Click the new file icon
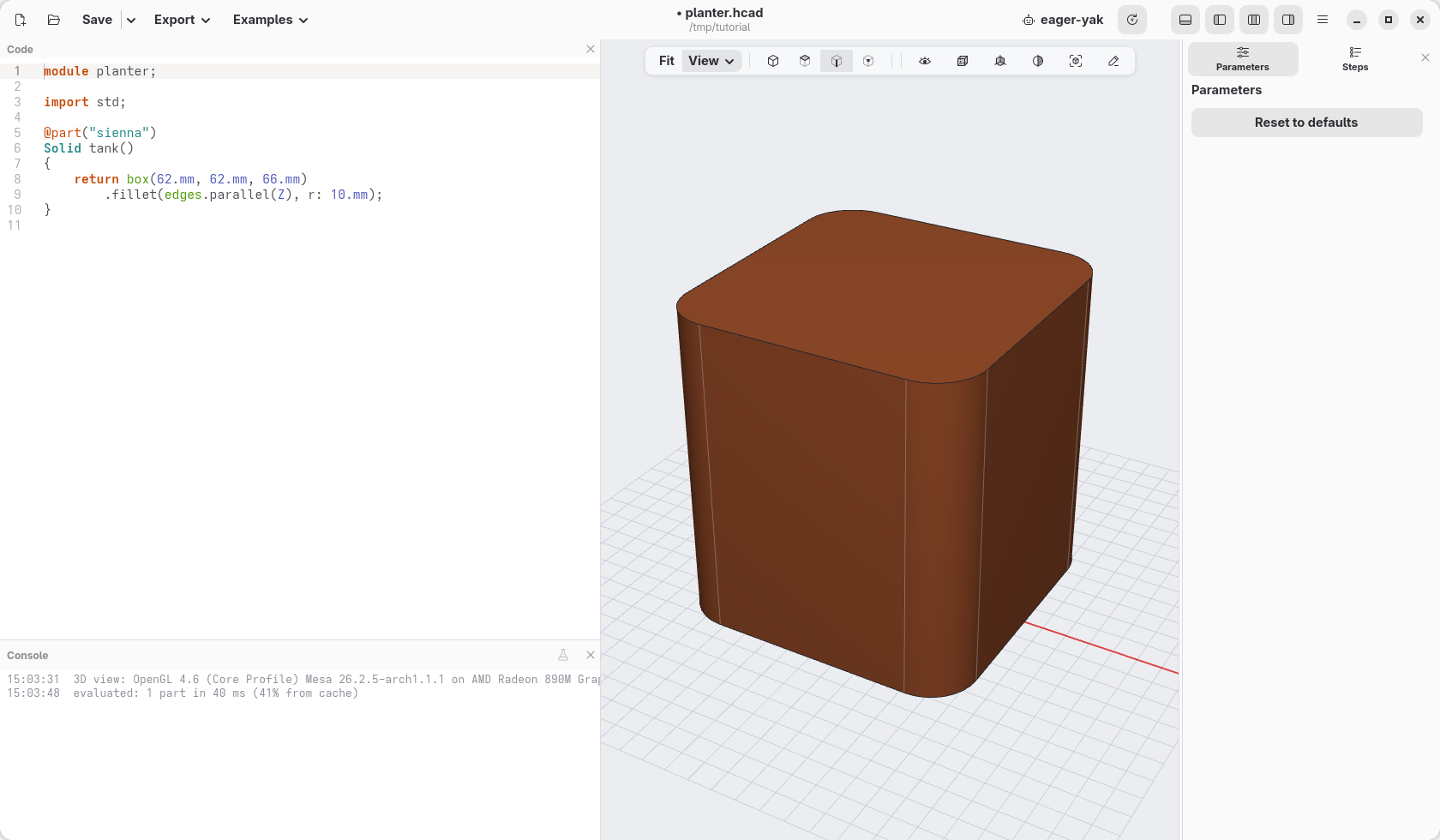This screenshot has height=840, width=1440. [x=21, y=20]
